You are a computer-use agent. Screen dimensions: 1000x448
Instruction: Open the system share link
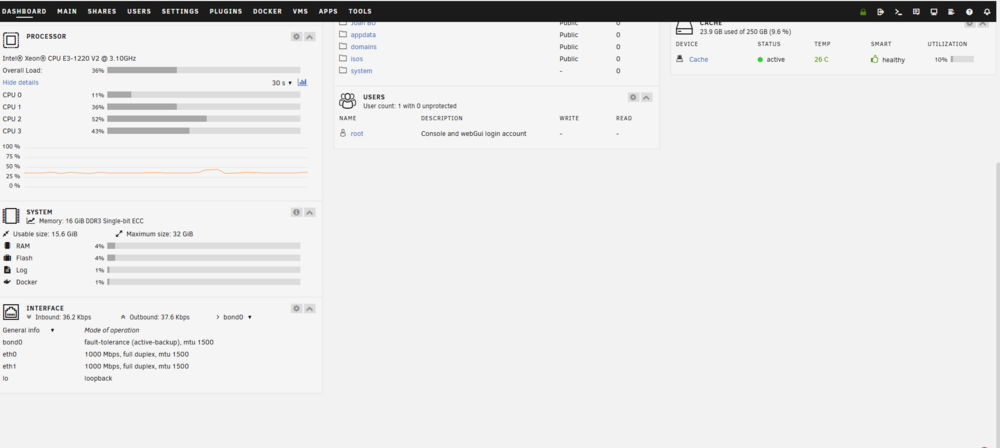362,71
